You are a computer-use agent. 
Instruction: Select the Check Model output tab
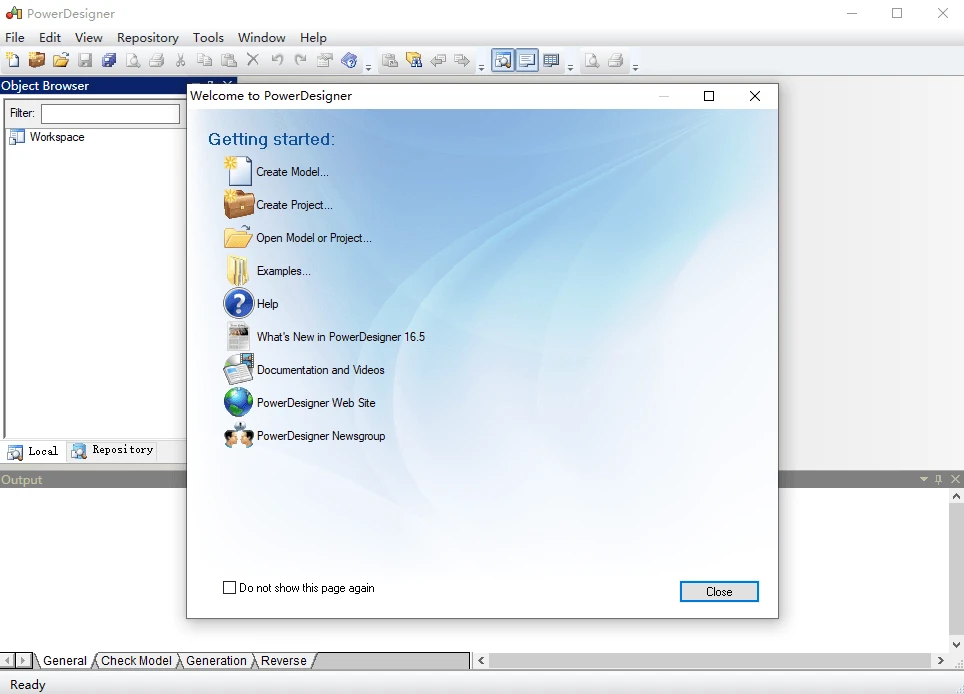(x=136, y=661)
